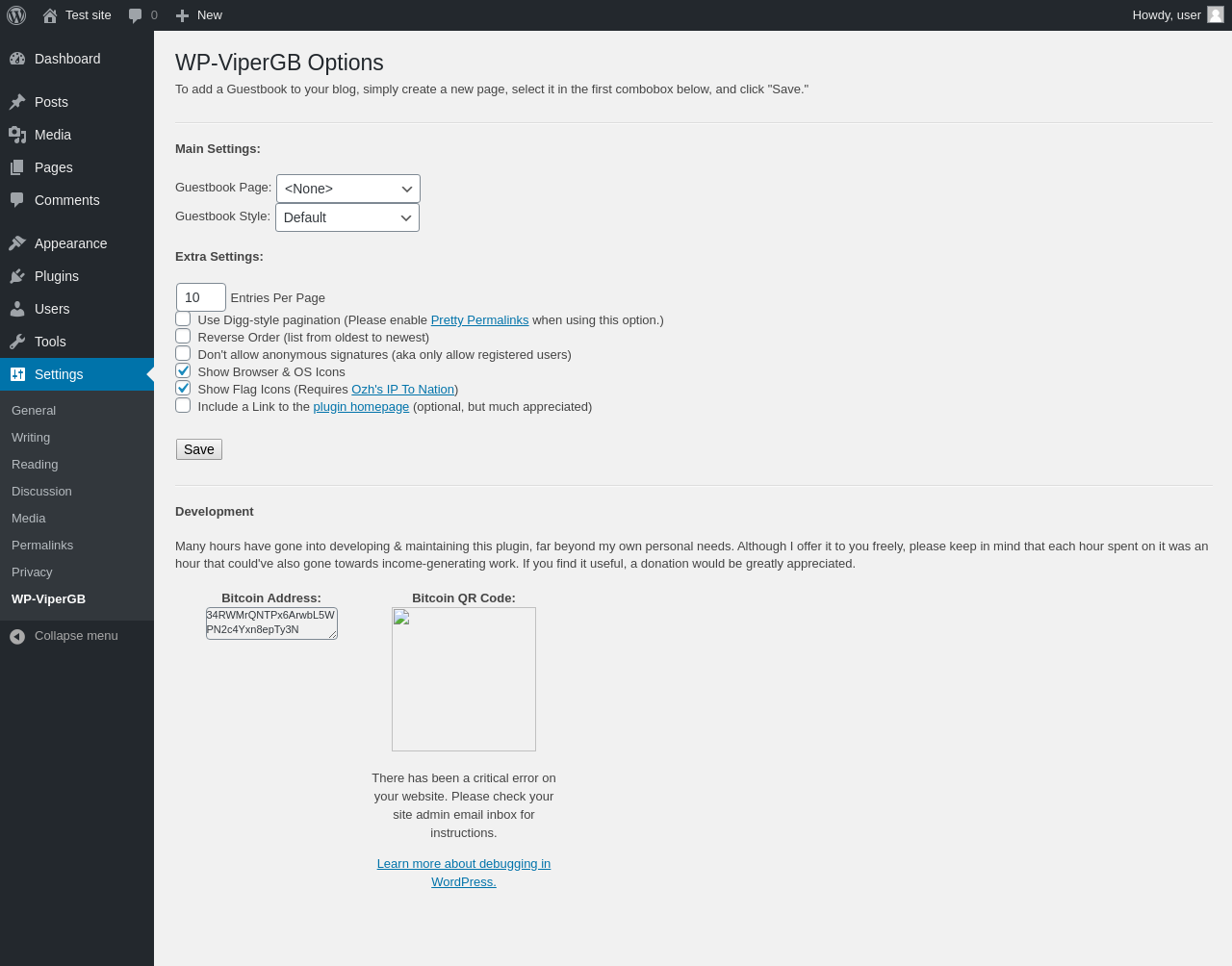Click the Bitcoin Address text area
1232x966 pixels.
coord(271,623)
